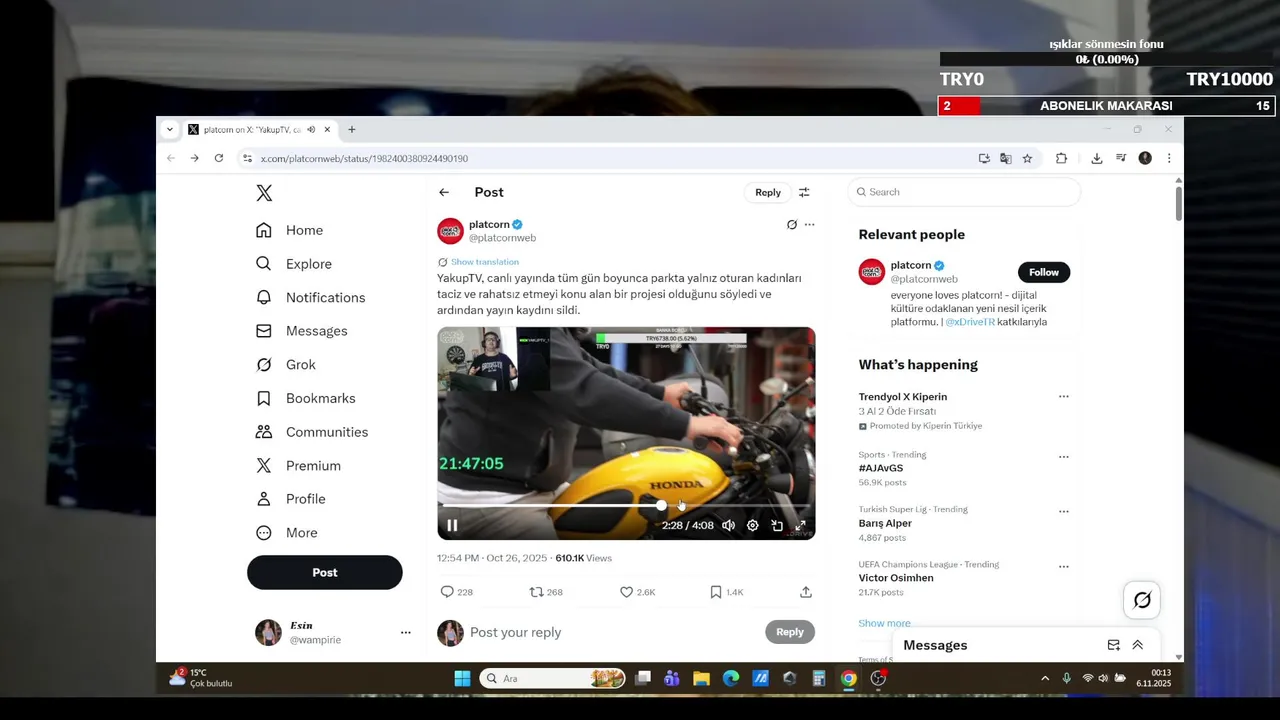Screen dimensions: 1280x720
Task: Click the X Search box
Action: [964, 192]
